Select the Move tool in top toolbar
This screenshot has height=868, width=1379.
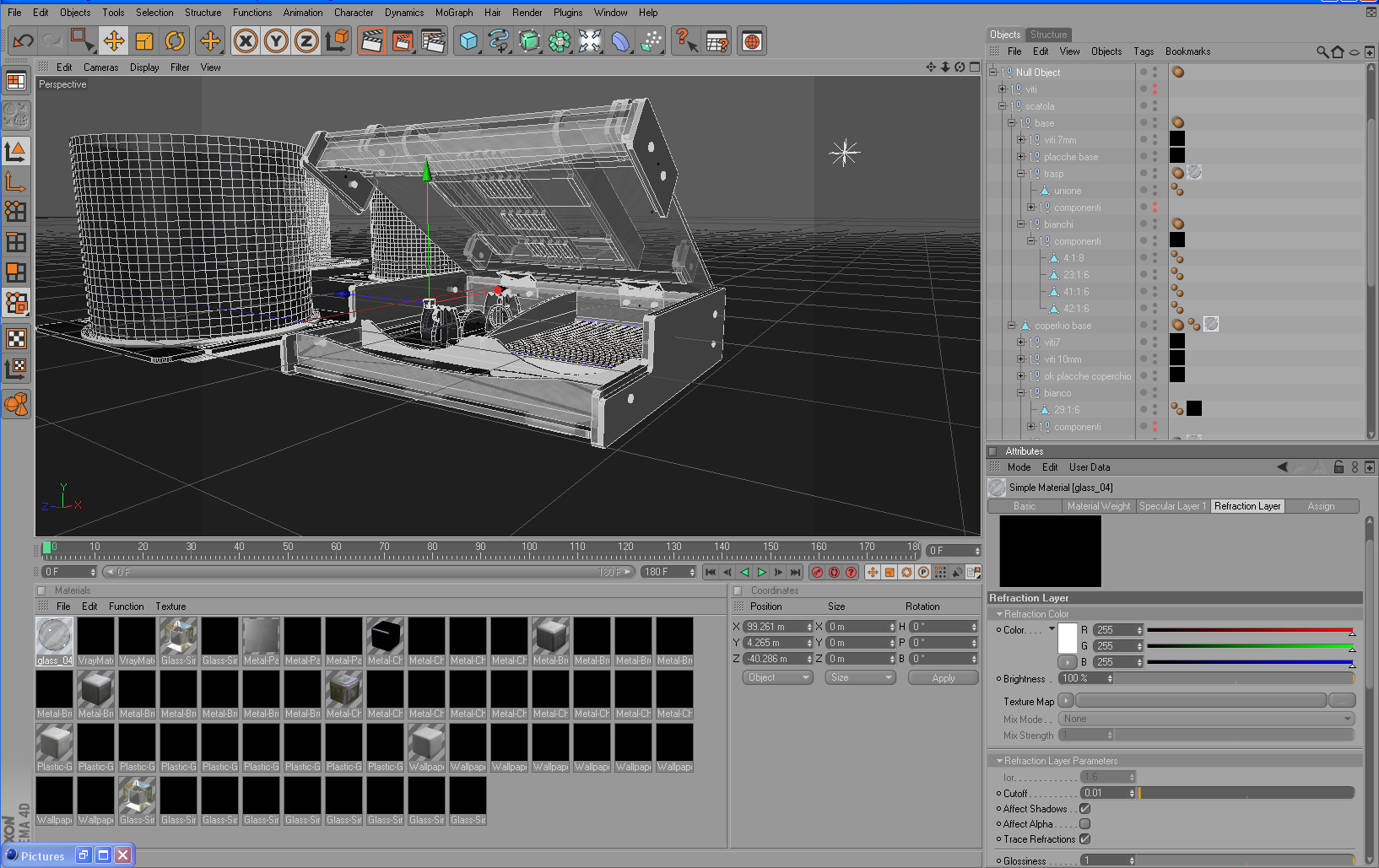[114, 40]
